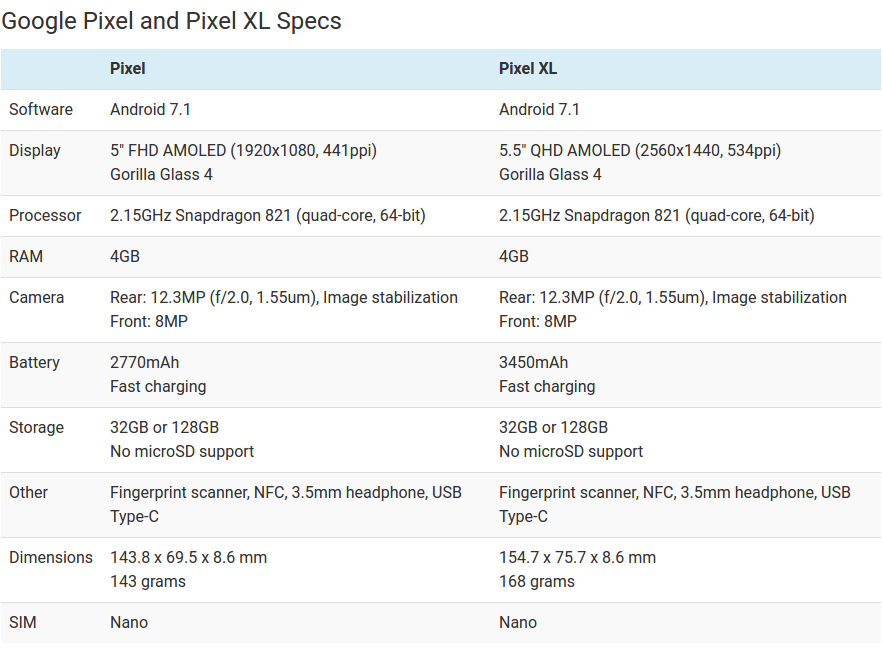Click the "Display" row label
Viewport: 883px width, 650px height.
pyautogui.click(x=35, y=151)
